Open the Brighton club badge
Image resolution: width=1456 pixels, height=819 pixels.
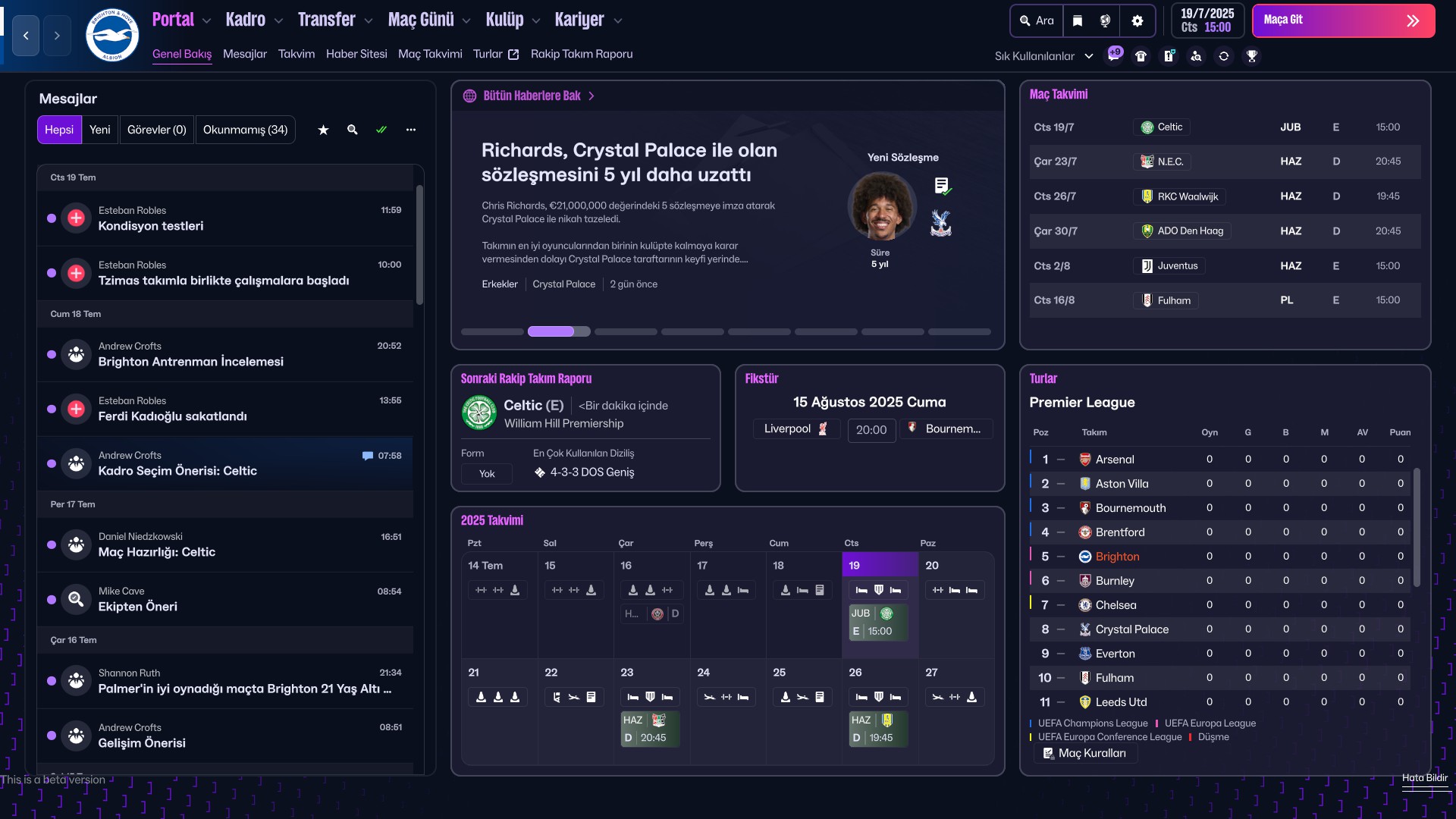click(x=111, y=35)
